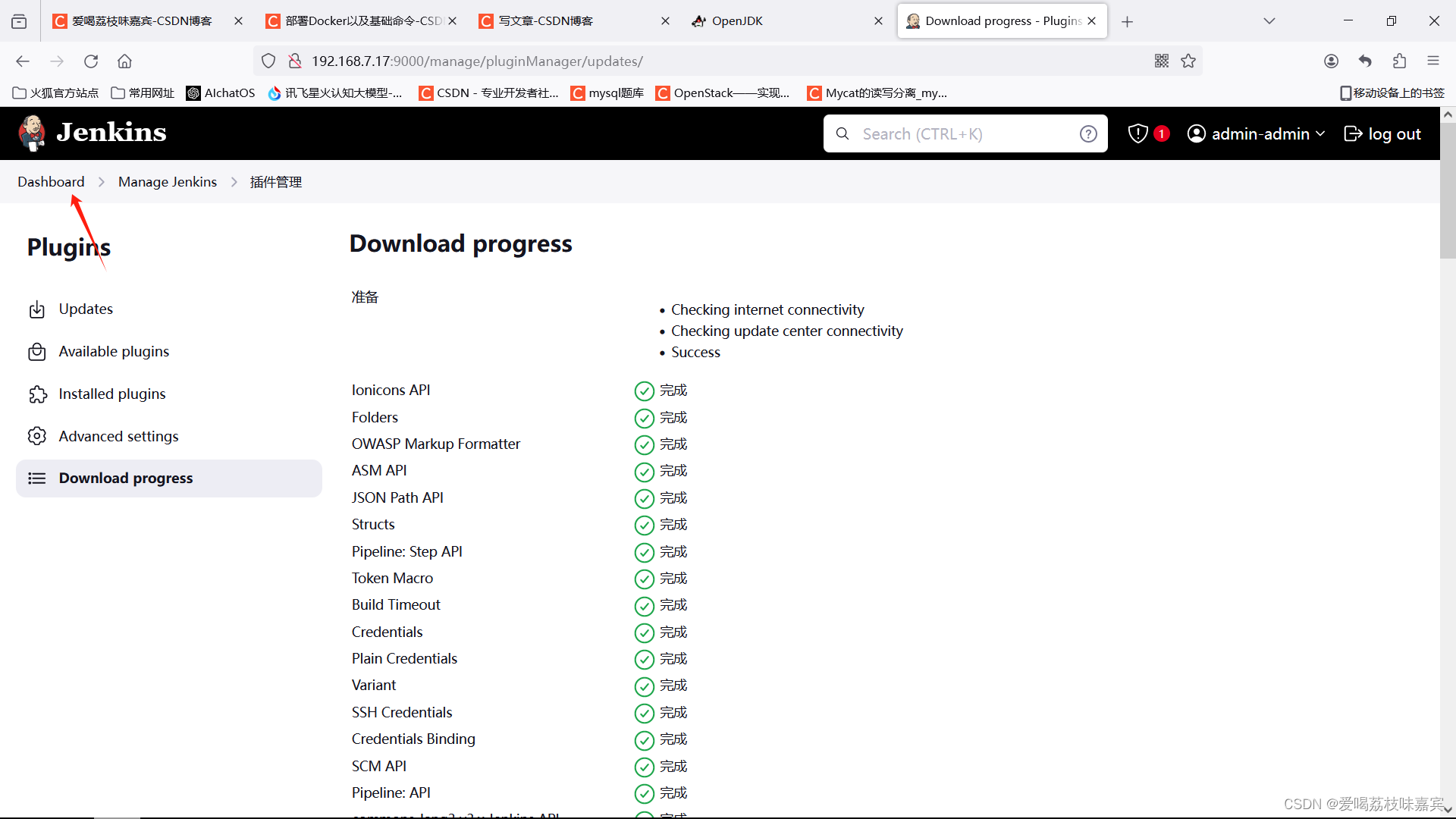The image size is (1456, 819).
Task: Click the log out button
Action: 1382,133
